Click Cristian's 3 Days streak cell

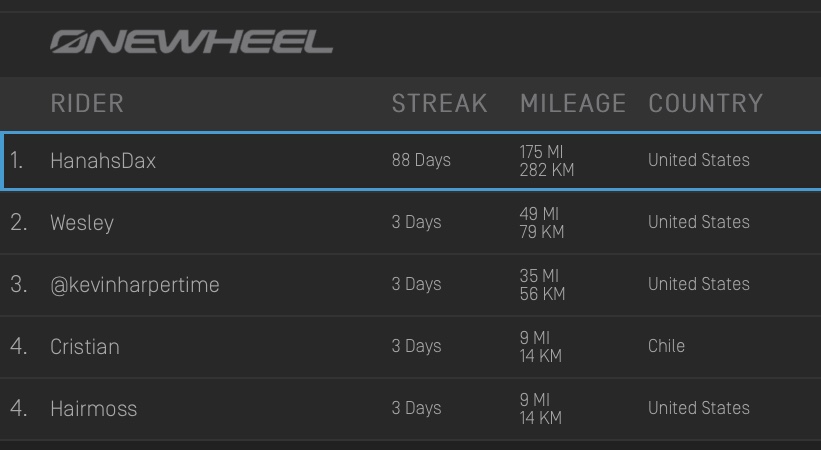click(416, 346)
